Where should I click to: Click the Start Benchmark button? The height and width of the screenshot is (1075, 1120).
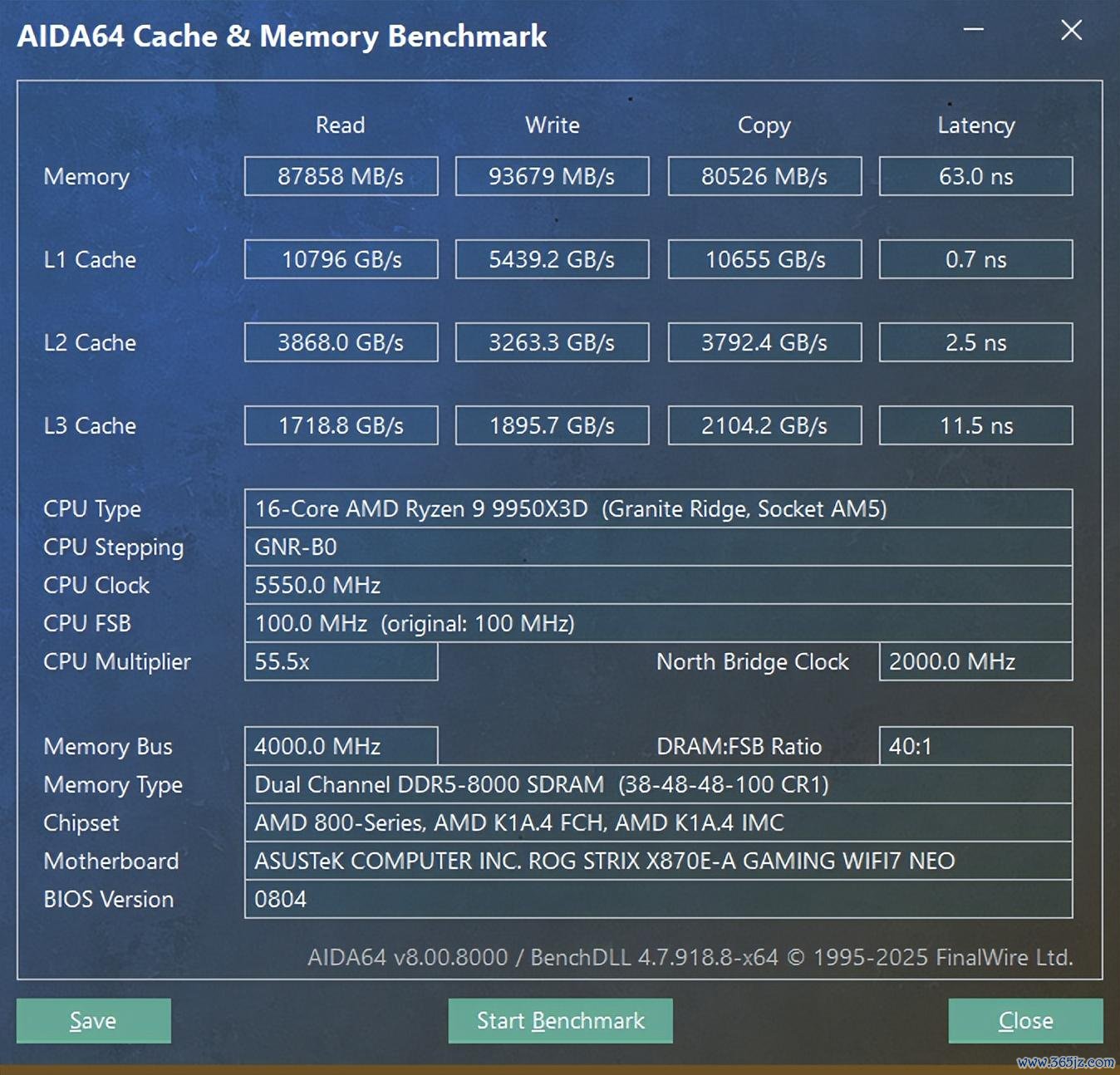coord(560,1020)
